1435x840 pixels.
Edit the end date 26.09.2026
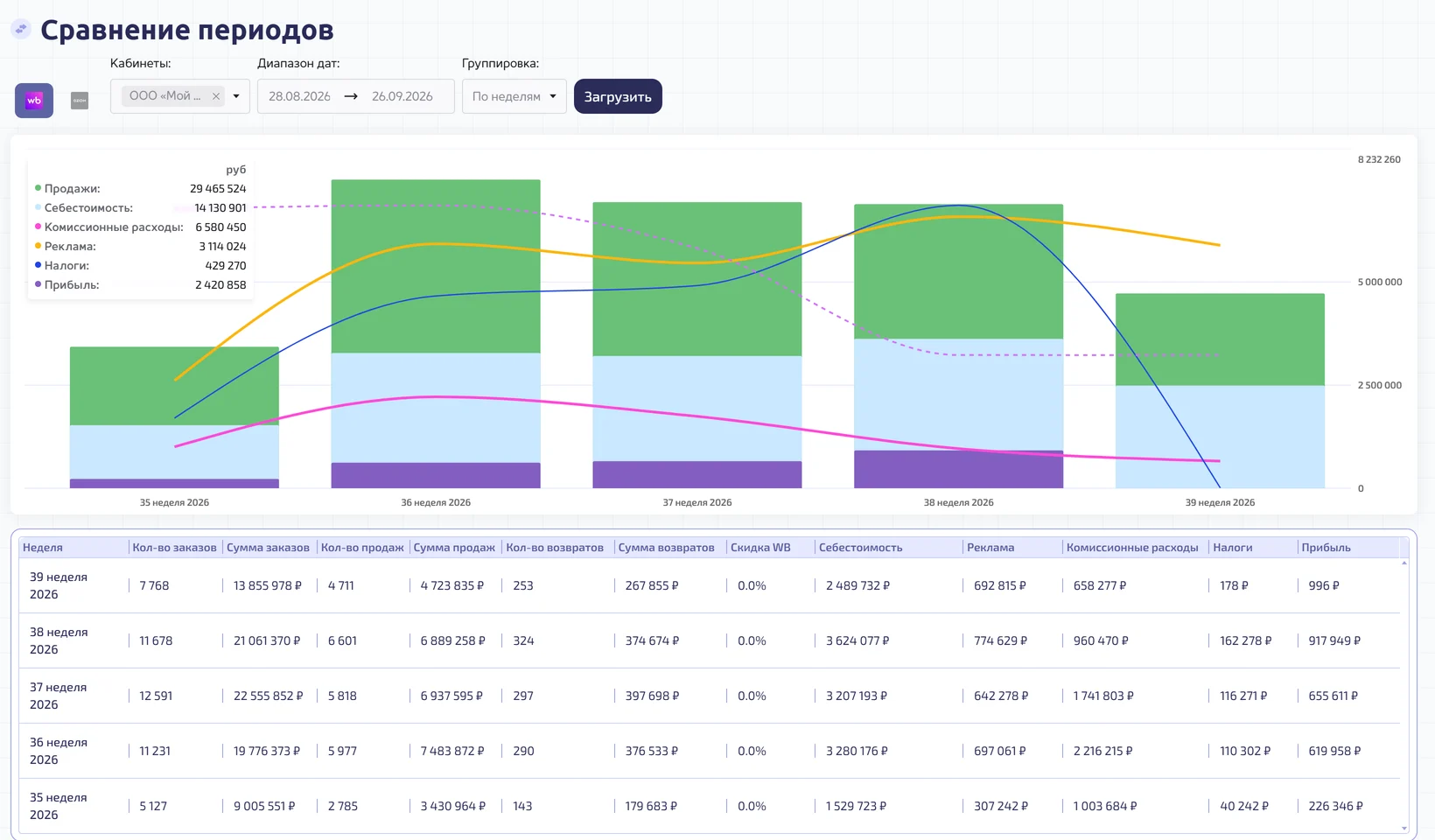tap(402, 96)
